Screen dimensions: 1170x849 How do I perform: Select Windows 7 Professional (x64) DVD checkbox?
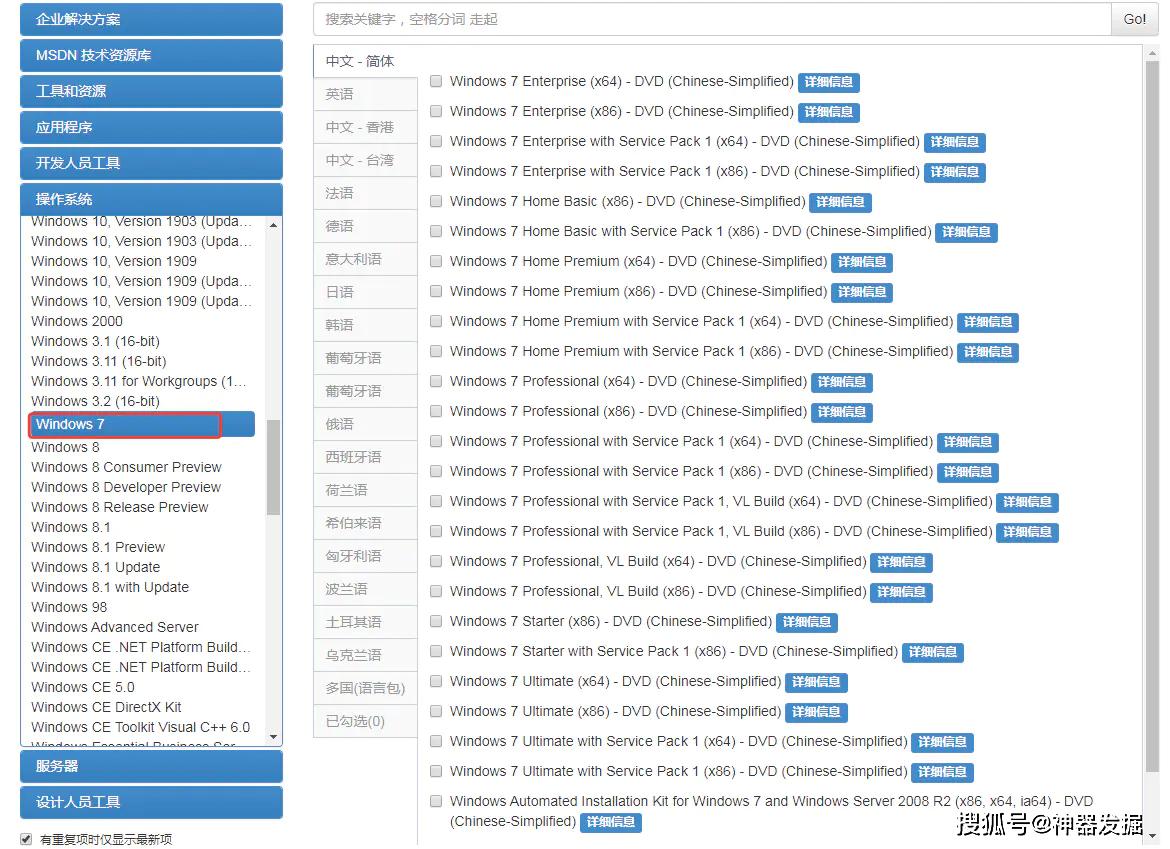(436, 381)
